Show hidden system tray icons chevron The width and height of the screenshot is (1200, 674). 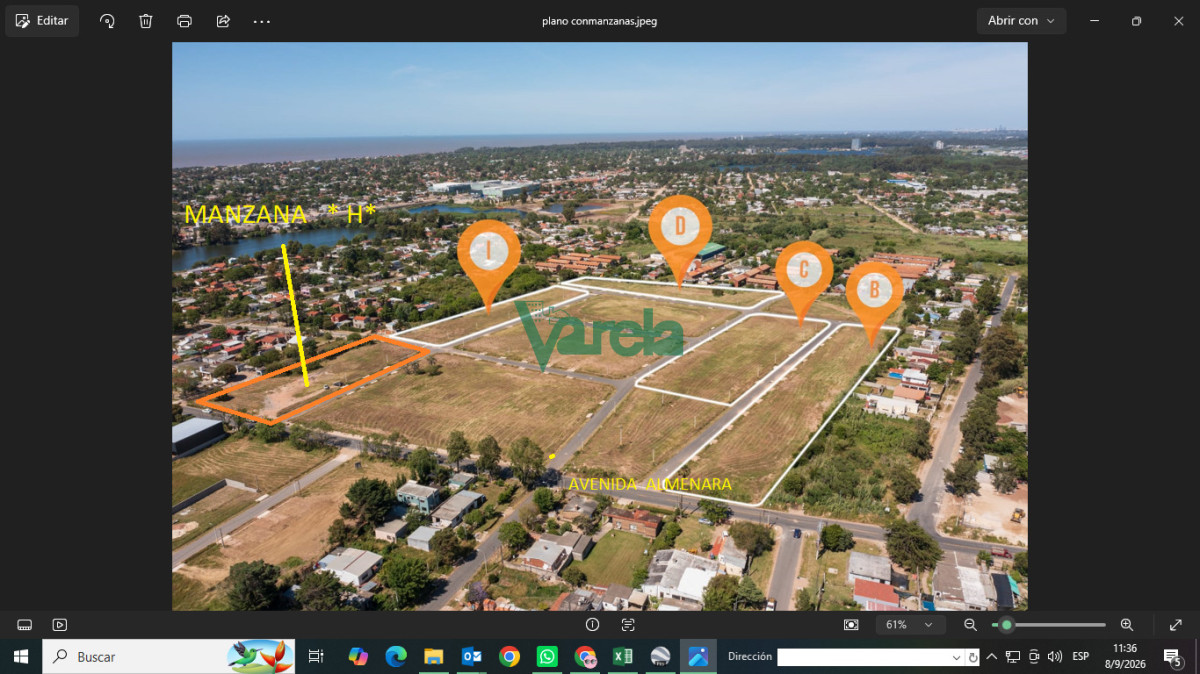992,657
